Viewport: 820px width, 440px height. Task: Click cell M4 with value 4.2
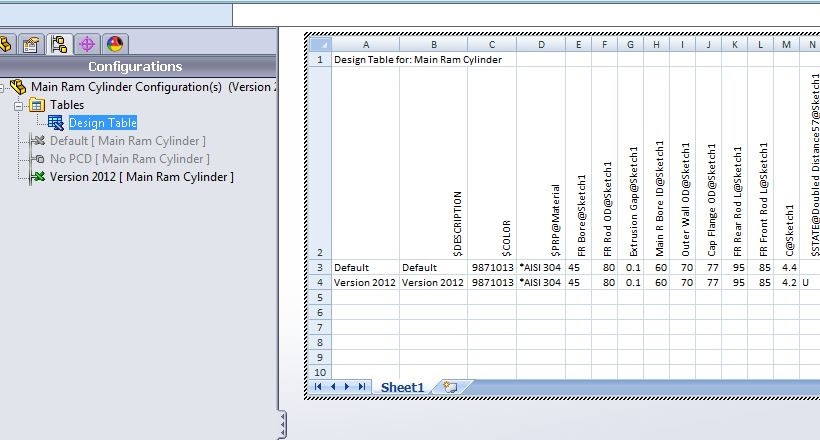click(787, 283)
